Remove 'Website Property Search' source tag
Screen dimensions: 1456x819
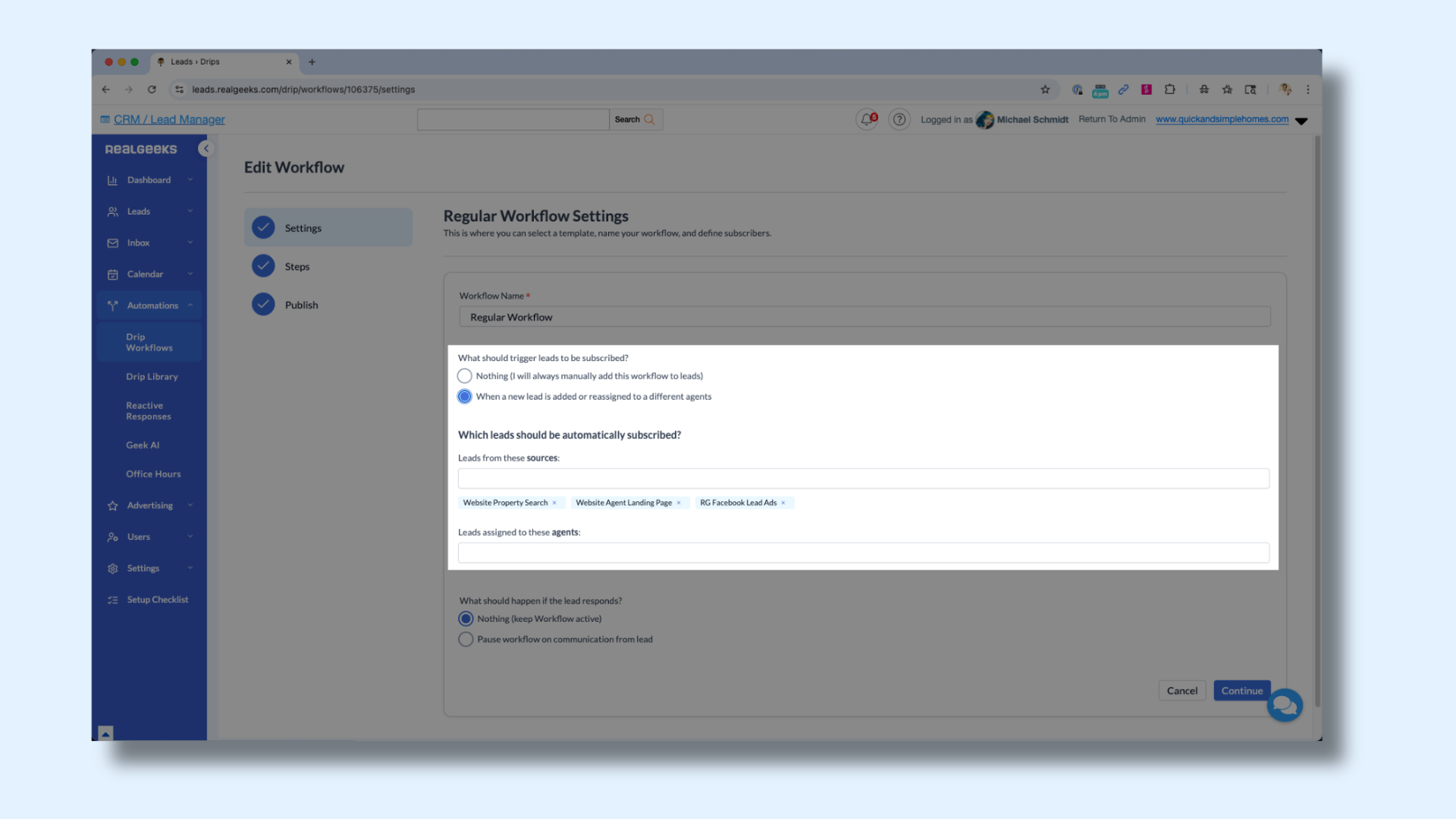[554, 502]
